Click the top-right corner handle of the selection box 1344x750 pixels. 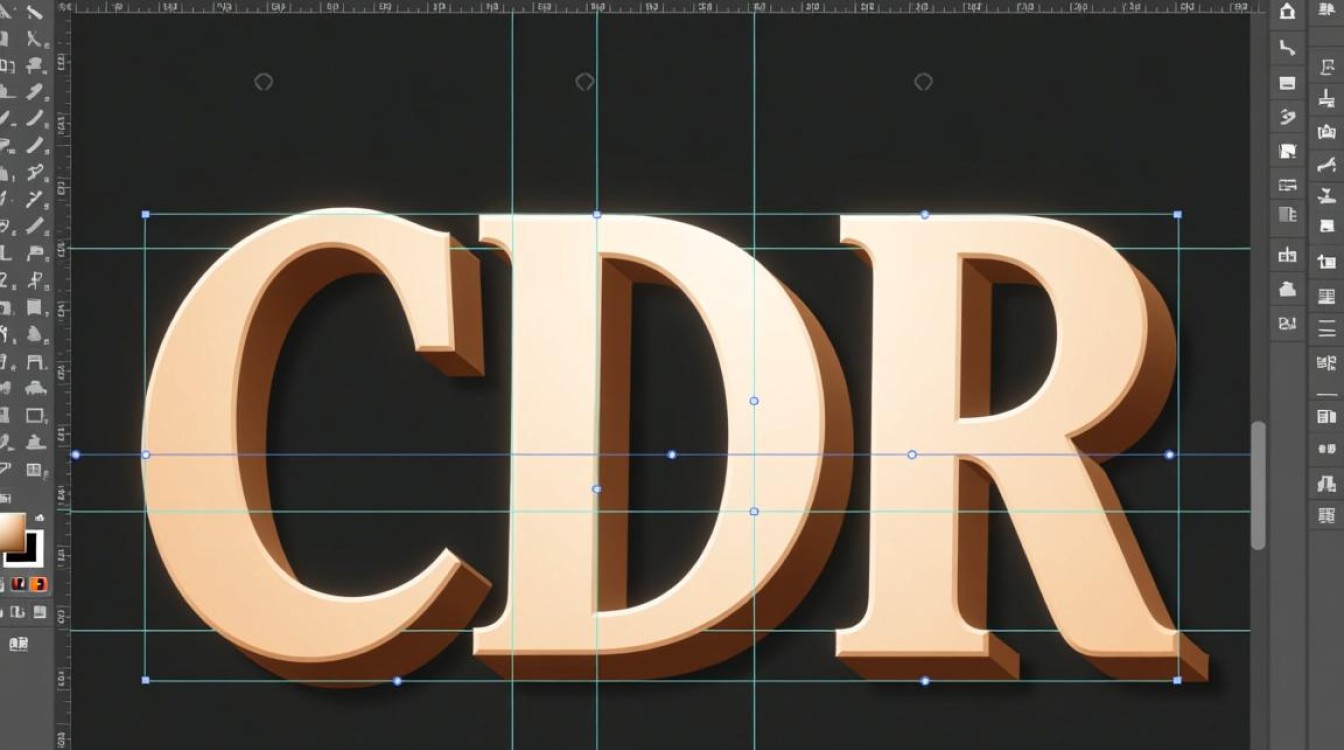pyautogui.click(x=1178, y=214)
